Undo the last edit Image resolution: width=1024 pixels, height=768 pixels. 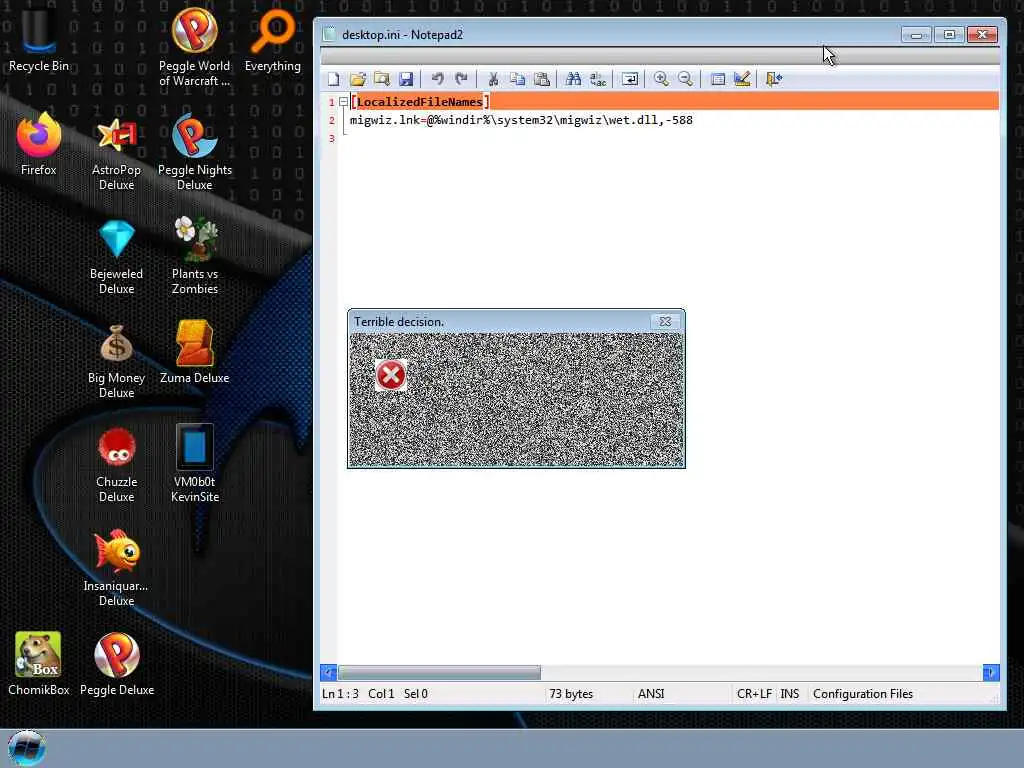pyautogui.click(x=438, y=79)
